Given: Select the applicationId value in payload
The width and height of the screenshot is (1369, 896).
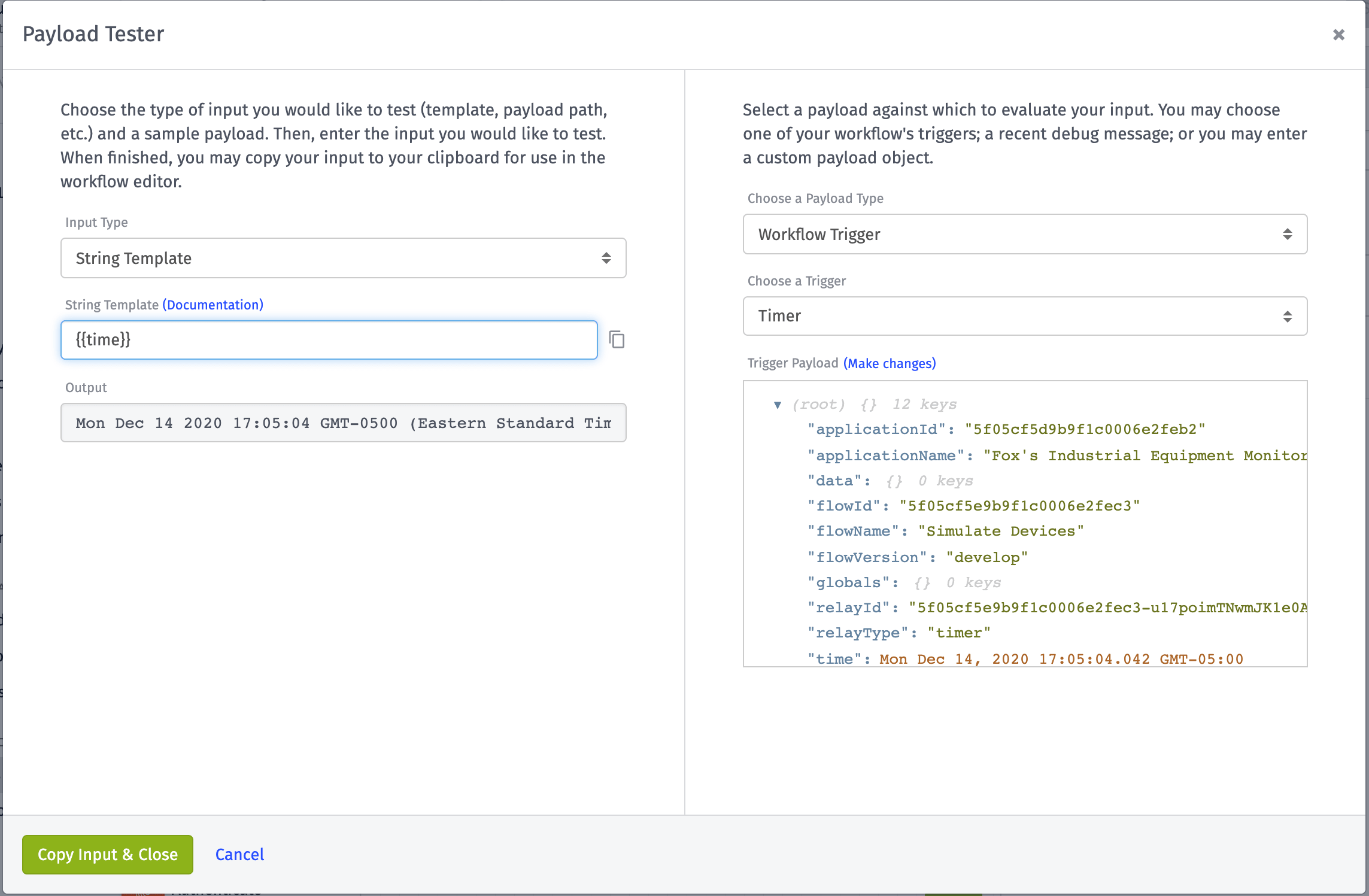Looking at the screenshot, I should coord(1085,429).
